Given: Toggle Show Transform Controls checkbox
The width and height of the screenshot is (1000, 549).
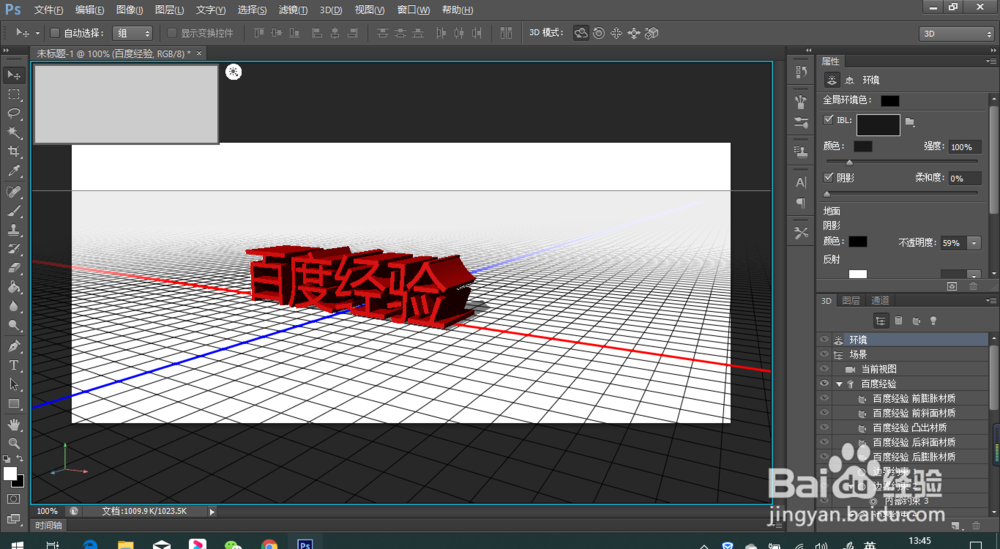Looking at the screenshot, I should [172, 33].
